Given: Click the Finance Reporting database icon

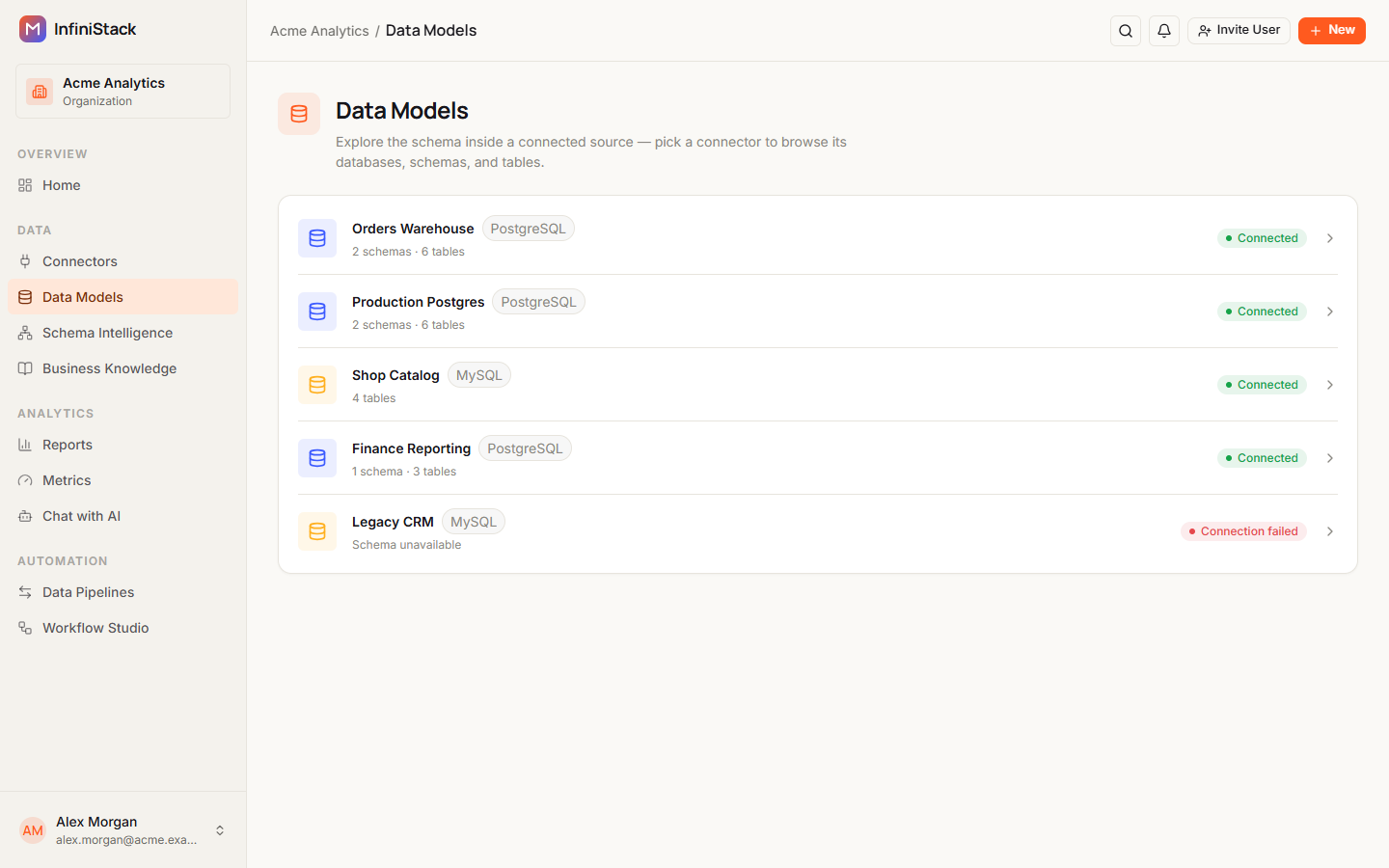Looking at the screenshot, I should tap(317, 458).
